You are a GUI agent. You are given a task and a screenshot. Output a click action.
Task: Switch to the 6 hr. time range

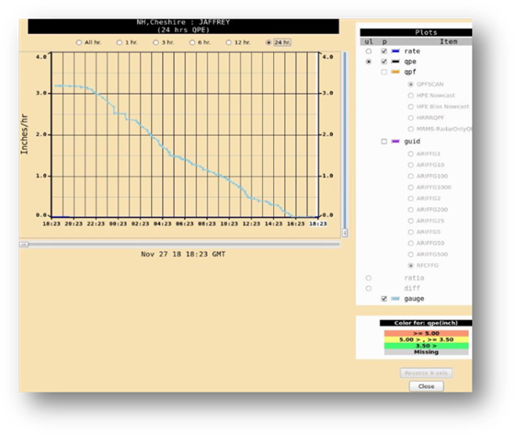192,43
